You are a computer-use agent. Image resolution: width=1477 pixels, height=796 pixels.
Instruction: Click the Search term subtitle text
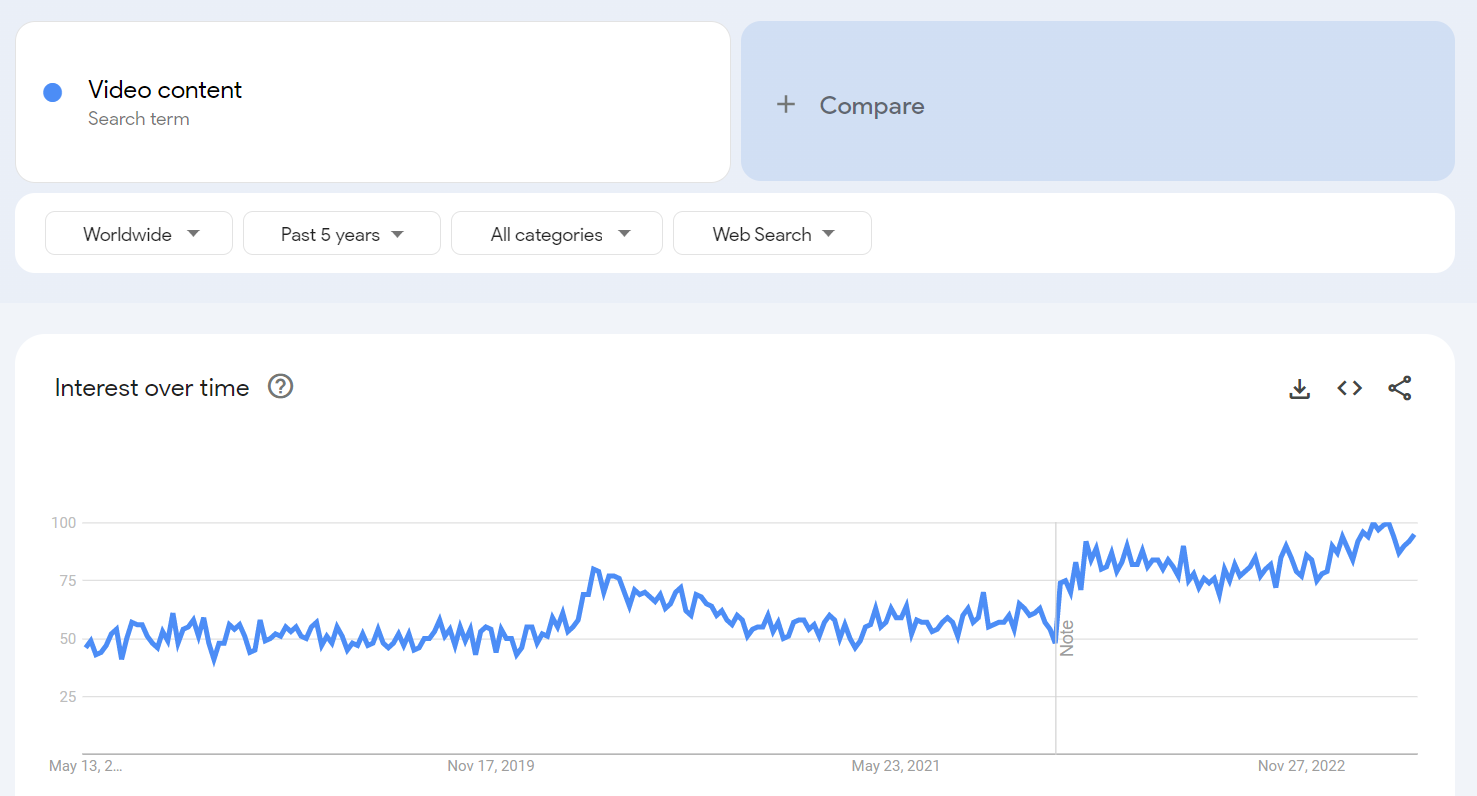coord(139,119)
